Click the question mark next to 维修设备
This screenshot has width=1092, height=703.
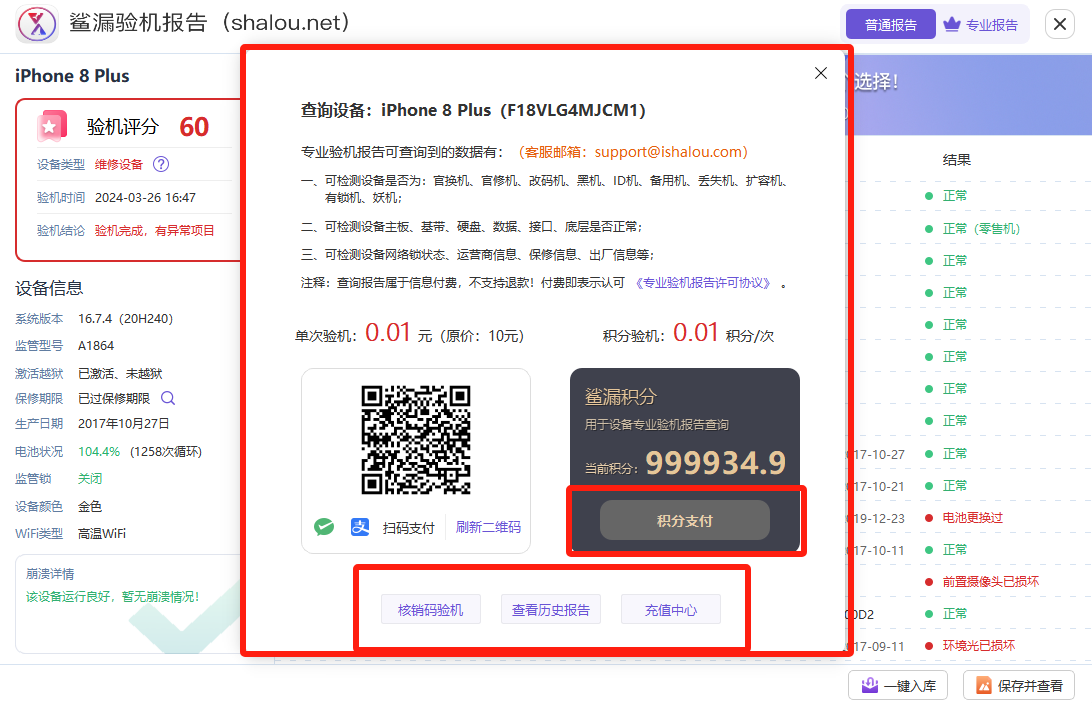pyautogui.click(x=161, y=164)
